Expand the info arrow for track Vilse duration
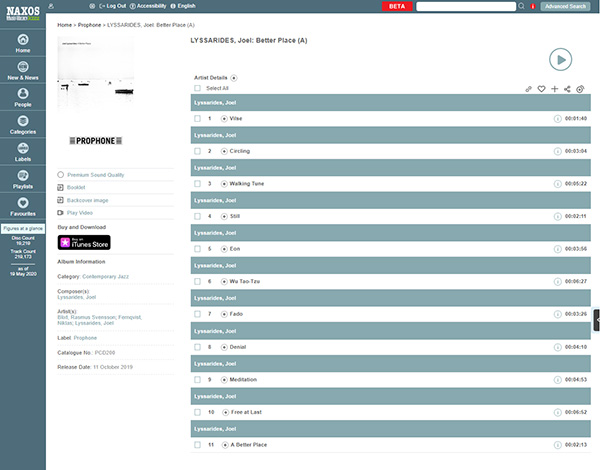 point(557,119)
